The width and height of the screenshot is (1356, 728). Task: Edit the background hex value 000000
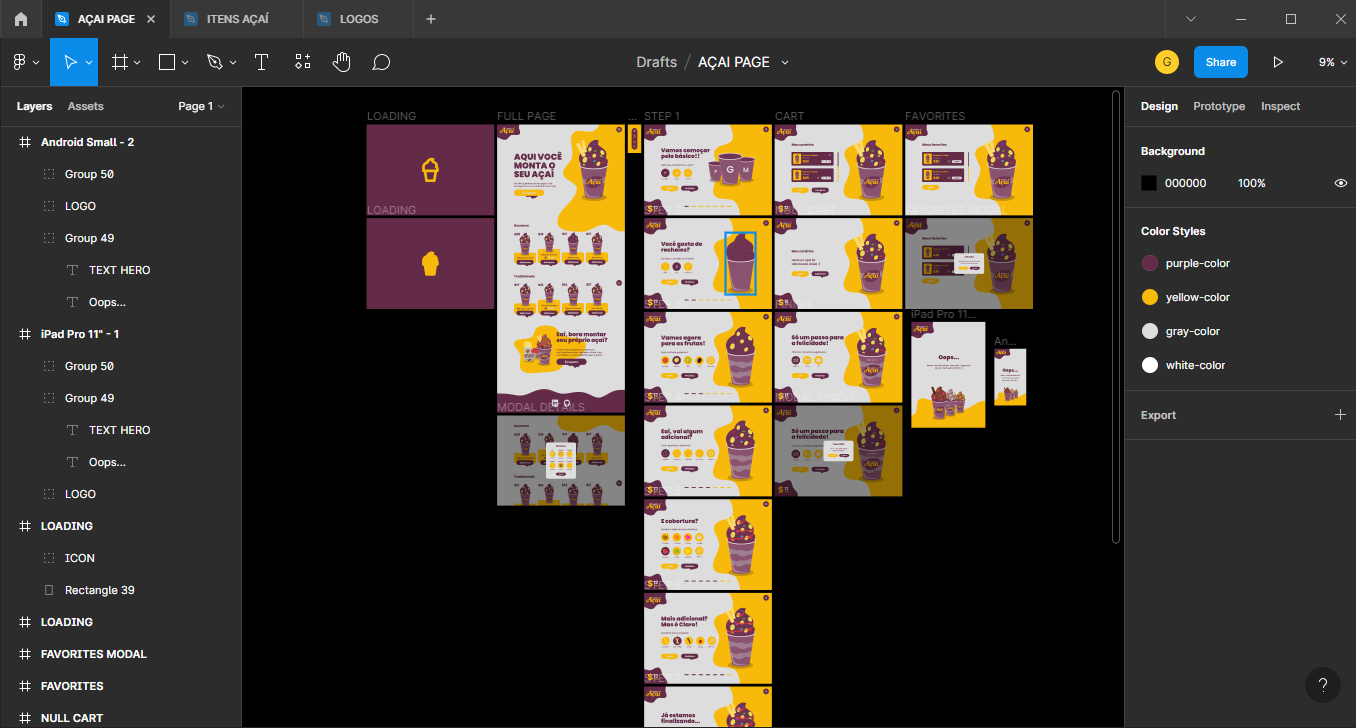[1186, 183]
